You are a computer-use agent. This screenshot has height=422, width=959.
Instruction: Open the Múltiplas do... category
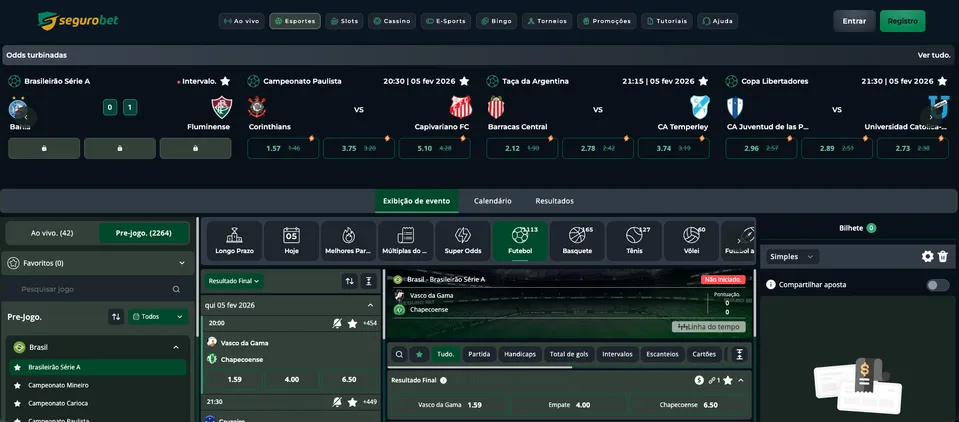[x=405, y=241]
